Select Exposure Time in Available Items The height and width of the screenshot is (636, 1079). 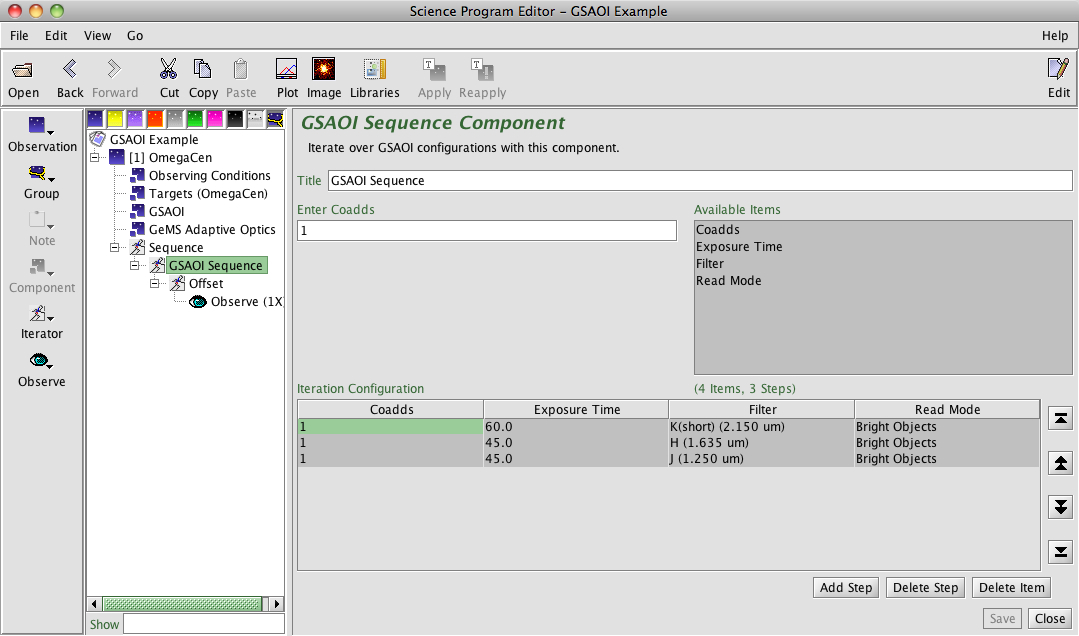coord(738,246)
